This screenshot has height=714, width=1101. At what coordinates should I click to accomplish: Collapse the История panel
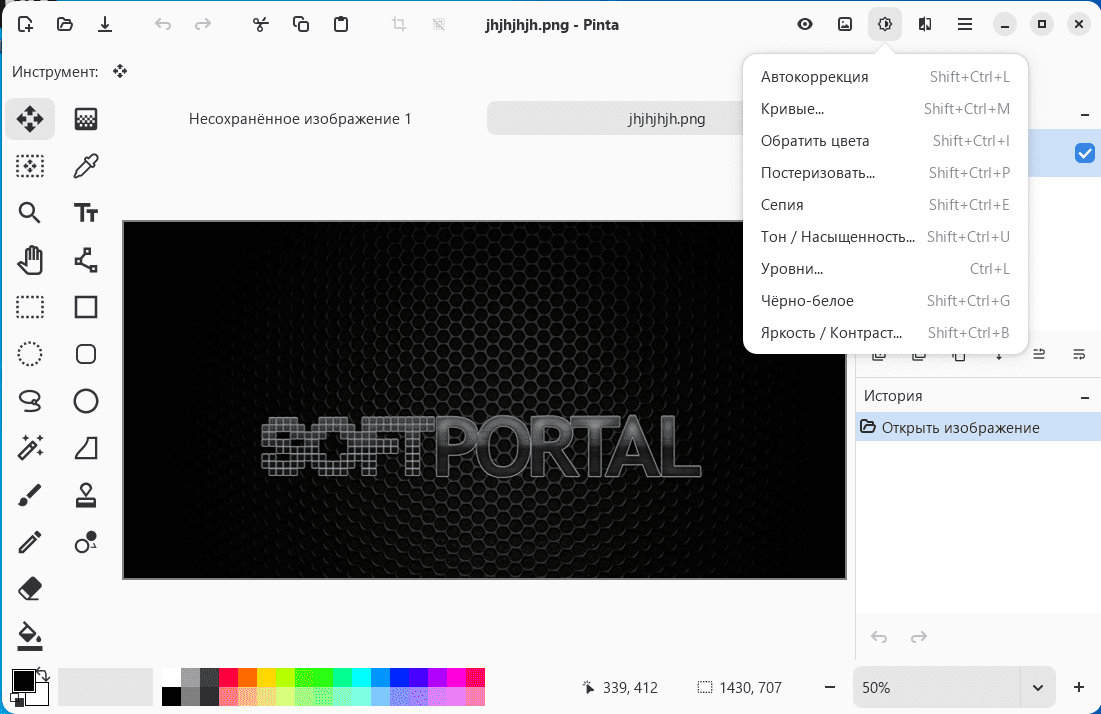tap(1085, 397)
